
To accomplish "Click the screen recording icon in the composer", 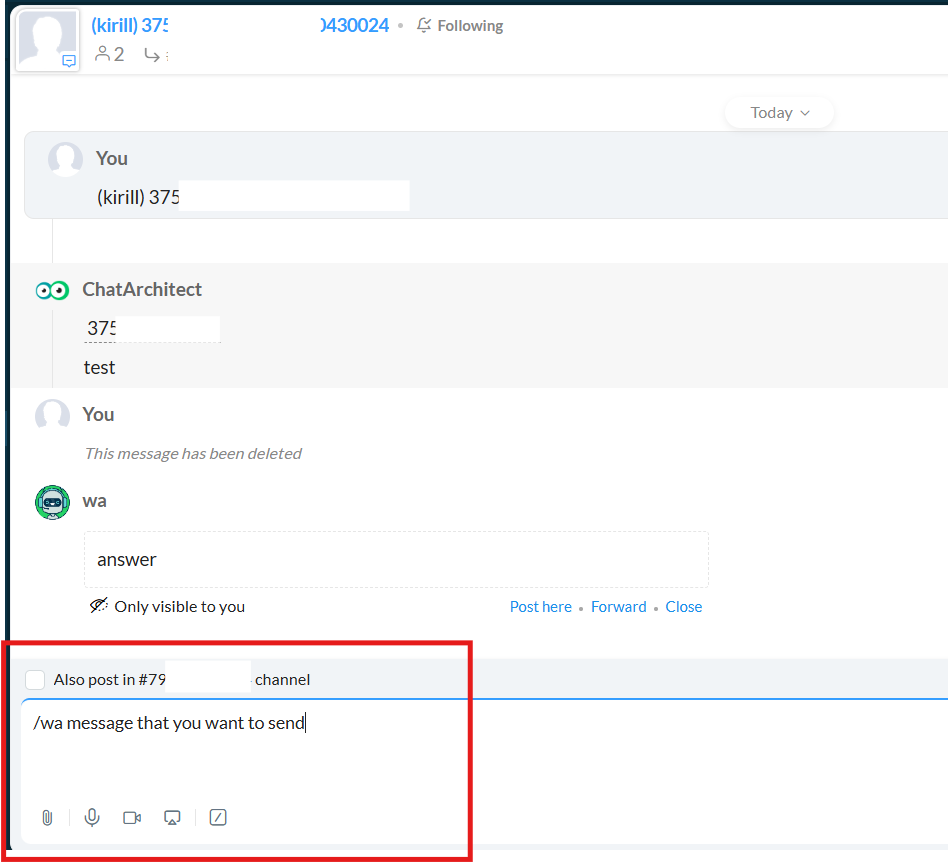I will (x=172, y=818).
